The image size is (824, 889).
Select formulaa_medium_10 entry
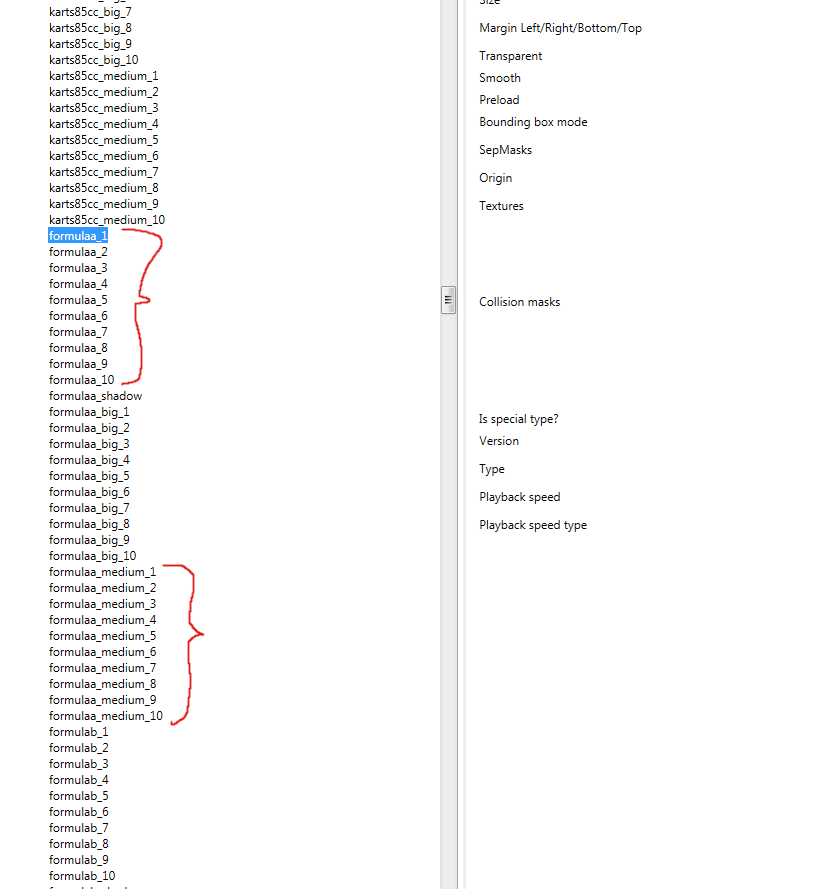[x=106, y=717]
